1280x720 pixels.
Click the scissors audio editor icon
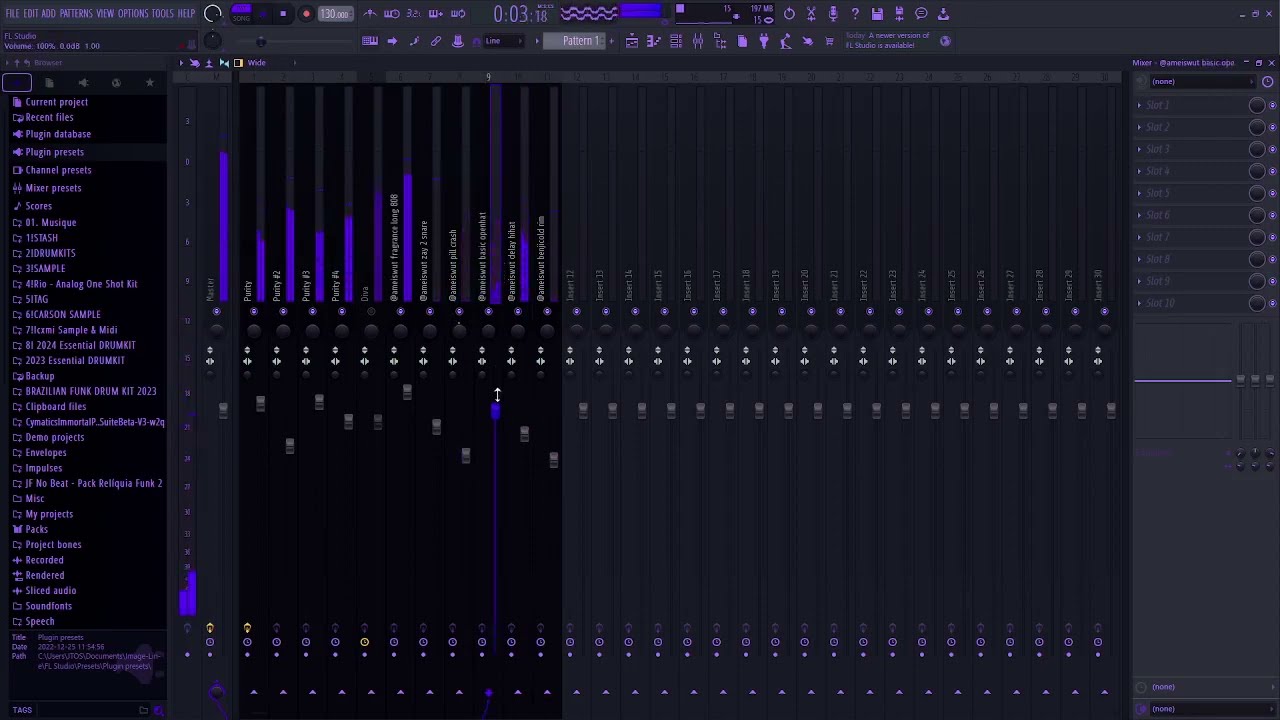[x=811, y=14]
